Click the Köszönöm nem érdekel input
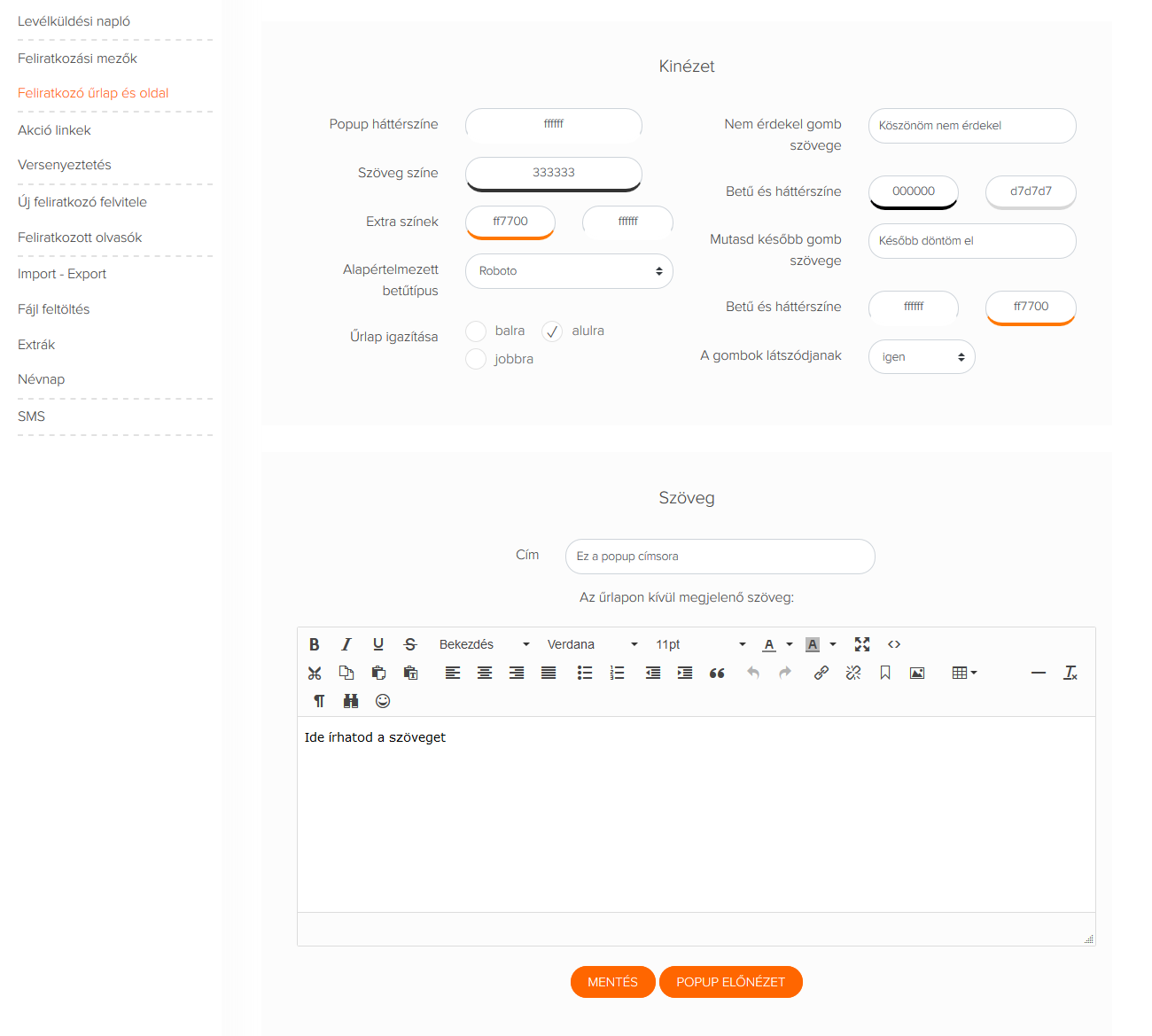Viewport: 1152px width, 1036px height. pos(972,126)
